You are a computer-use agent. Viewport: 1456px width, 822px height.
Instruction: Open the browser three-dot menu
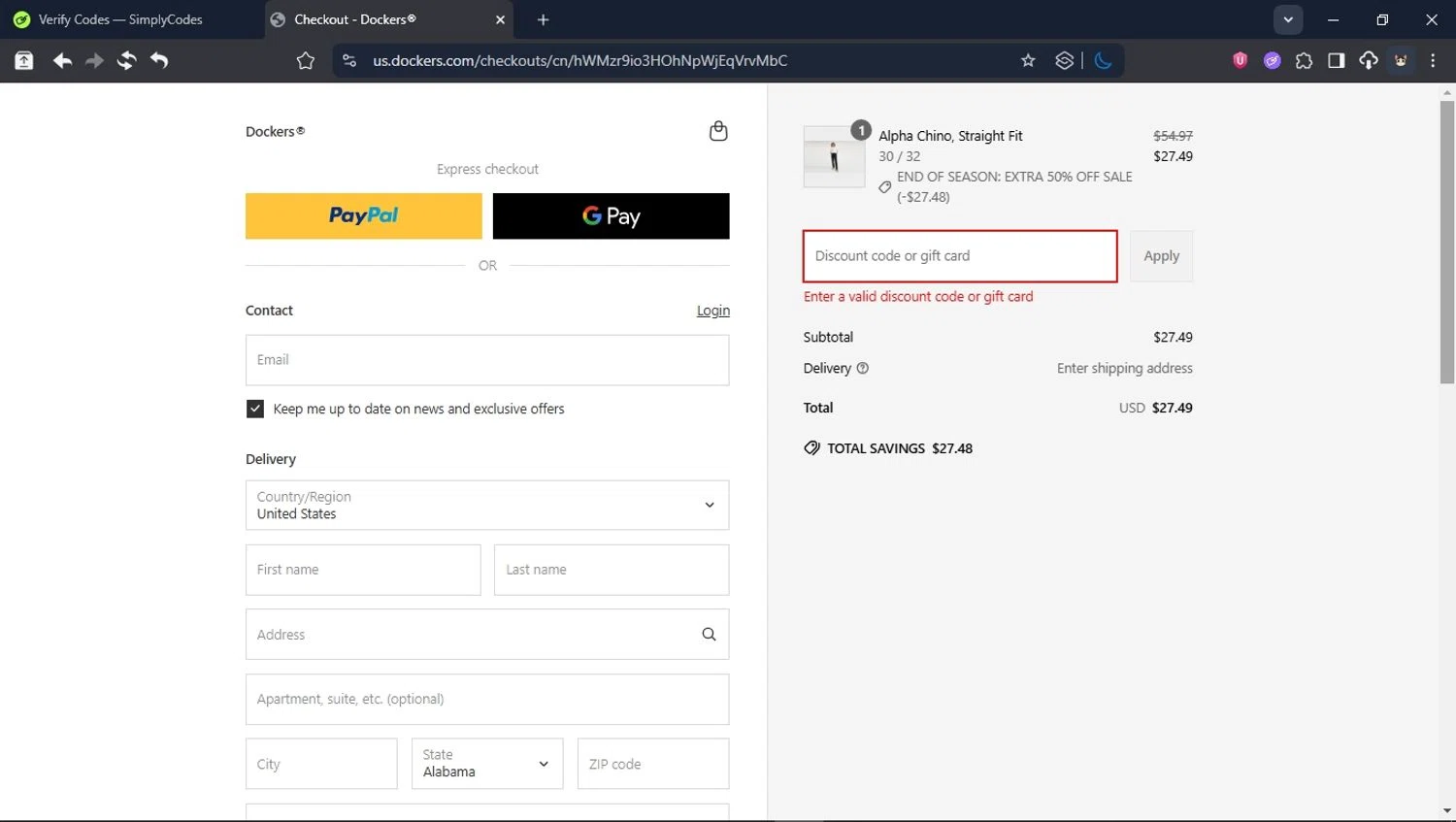coord(1433,60)
